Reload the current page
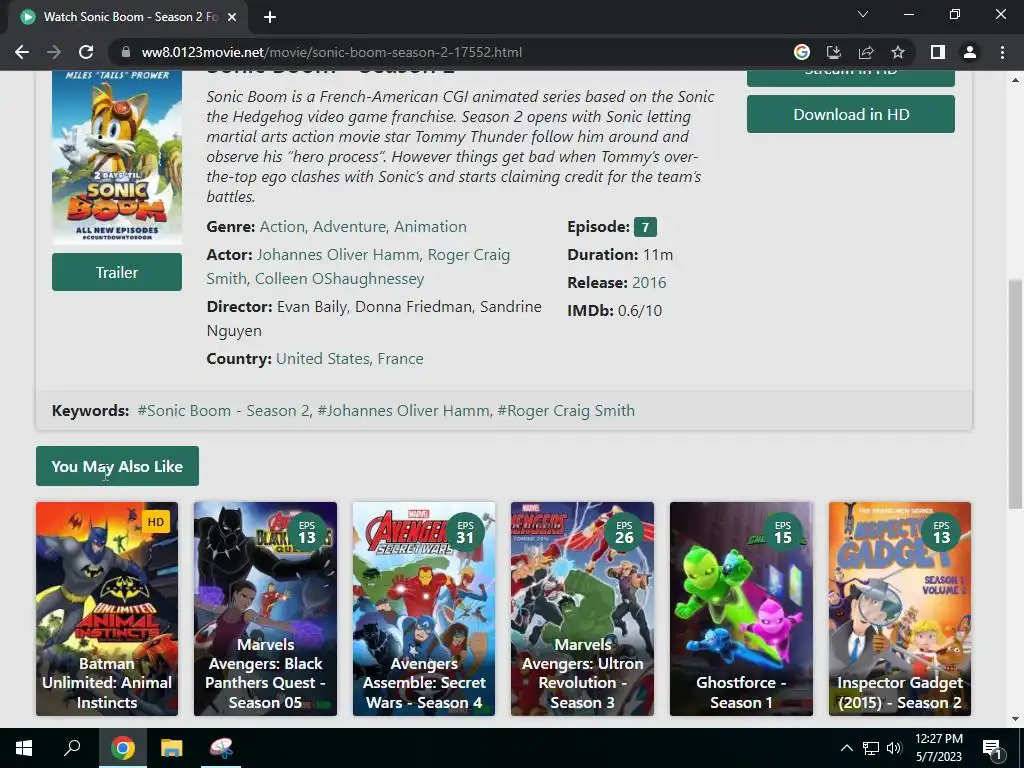The image size is (1024, 768). coord(86,52)
